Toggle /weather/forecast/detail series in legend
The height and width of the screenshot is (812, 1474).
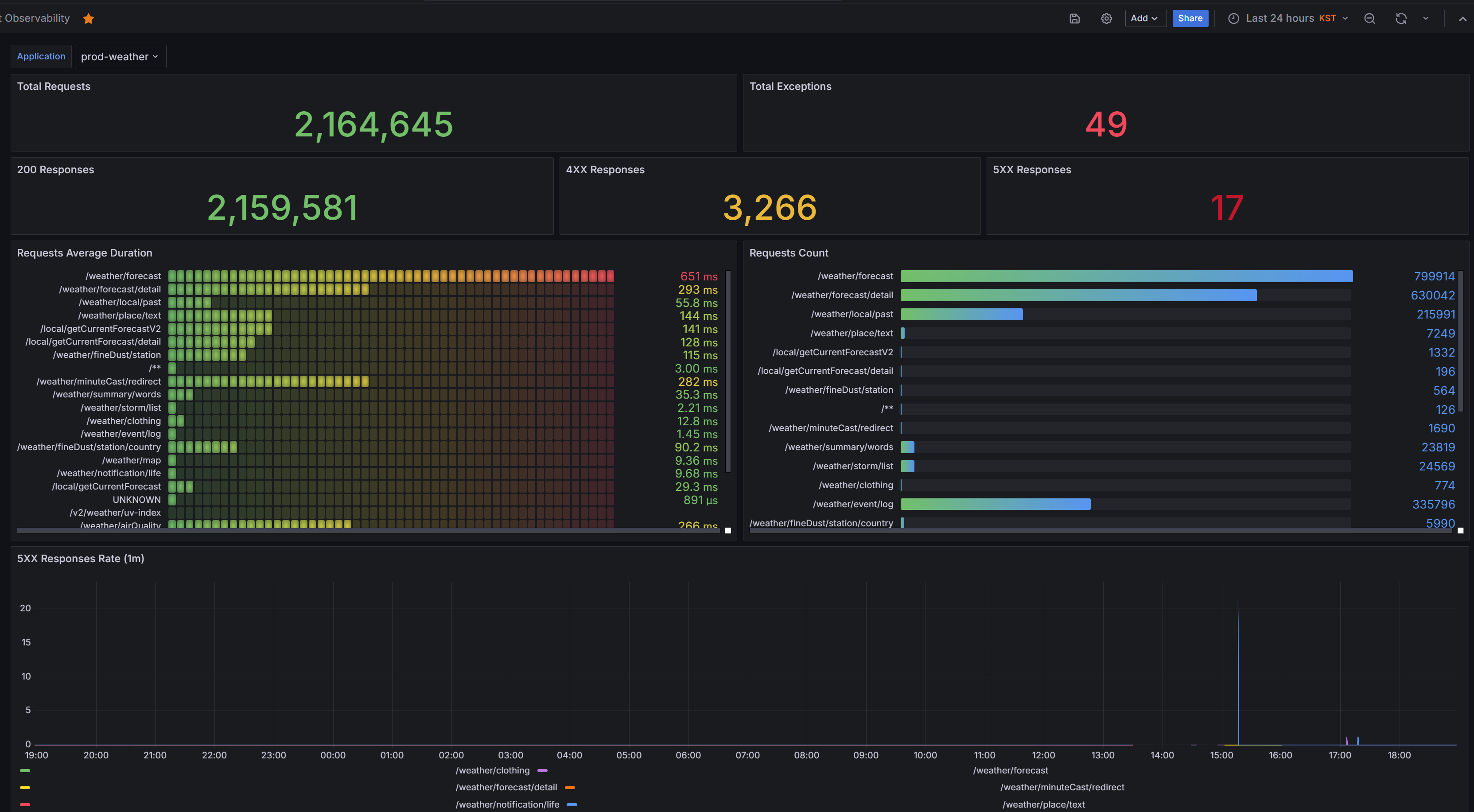point(506,787)
